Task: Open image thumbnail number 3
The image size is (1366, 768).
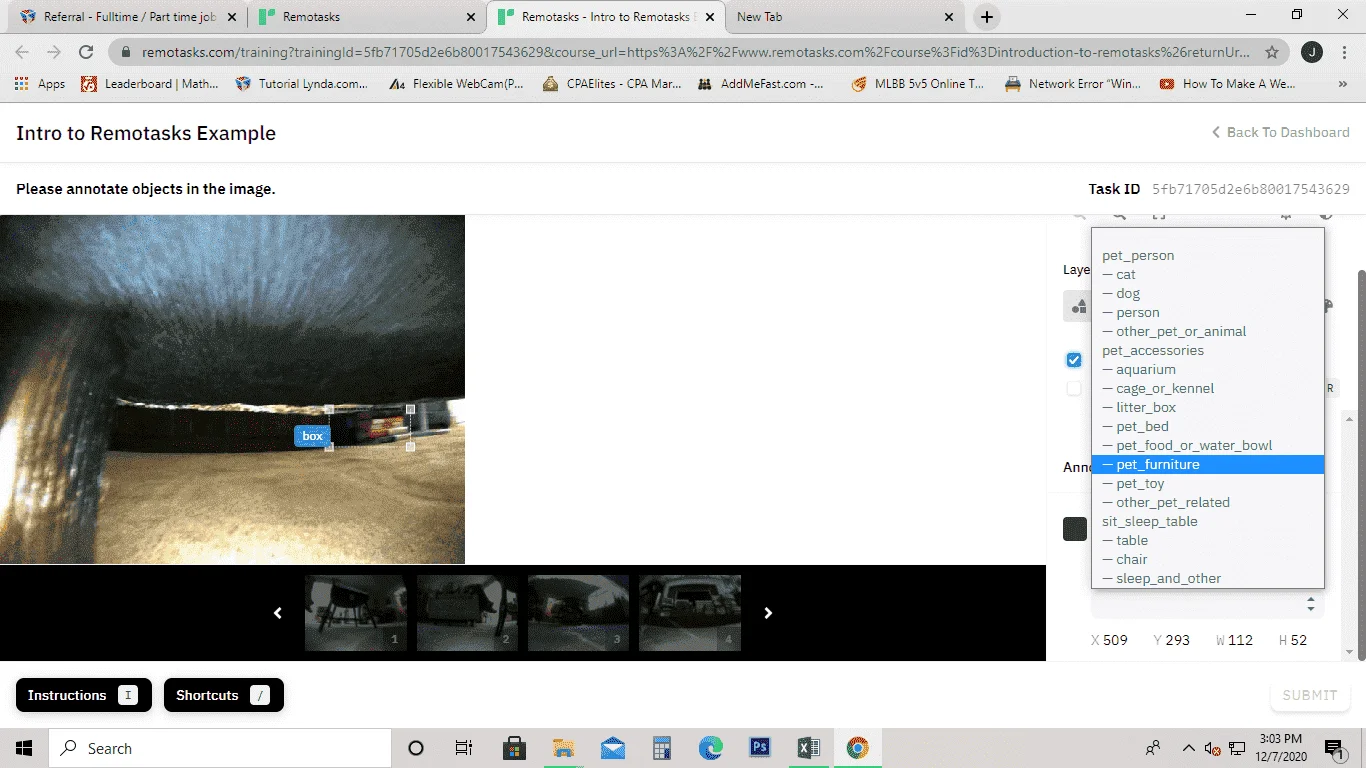Action: coord(578,613)
